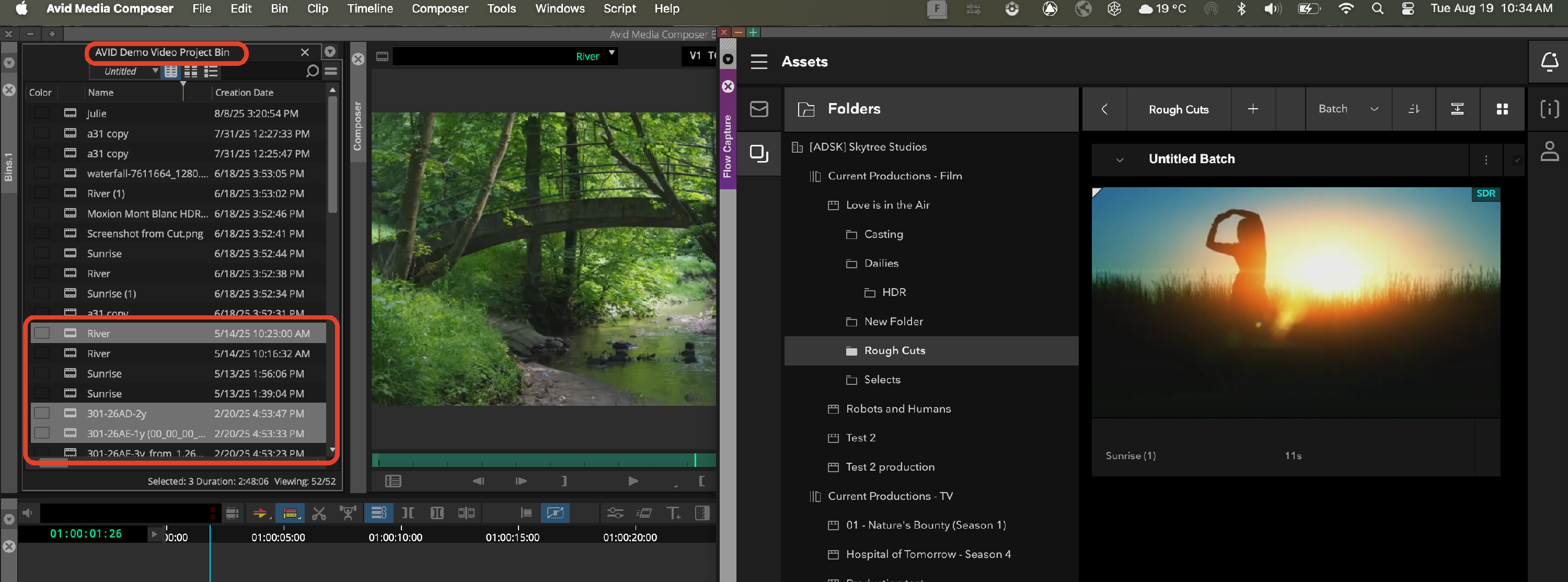Switch assets to grid view
1568x582 pixels.
1502,109
